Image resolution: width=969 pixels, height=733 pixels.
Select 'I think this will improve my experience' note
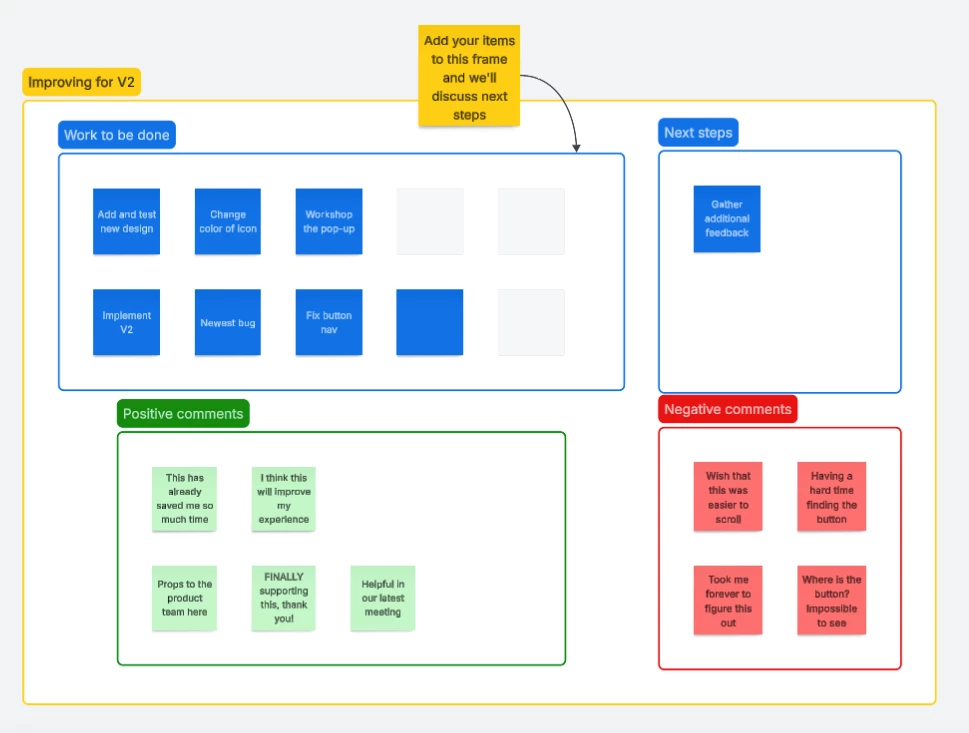[284, 499]
